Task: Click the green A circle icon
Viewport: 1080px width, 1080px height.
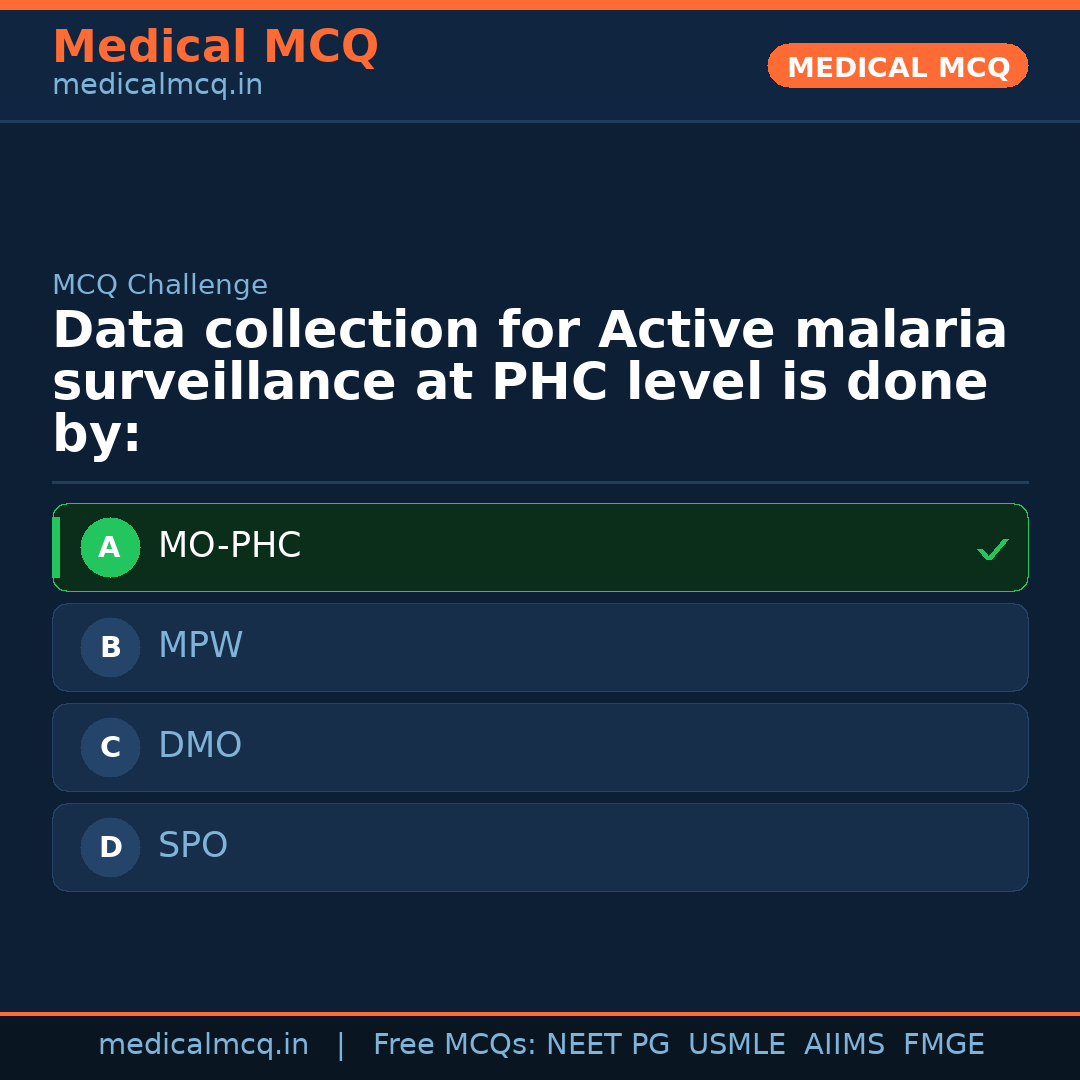Action: [x=110, y=548]
